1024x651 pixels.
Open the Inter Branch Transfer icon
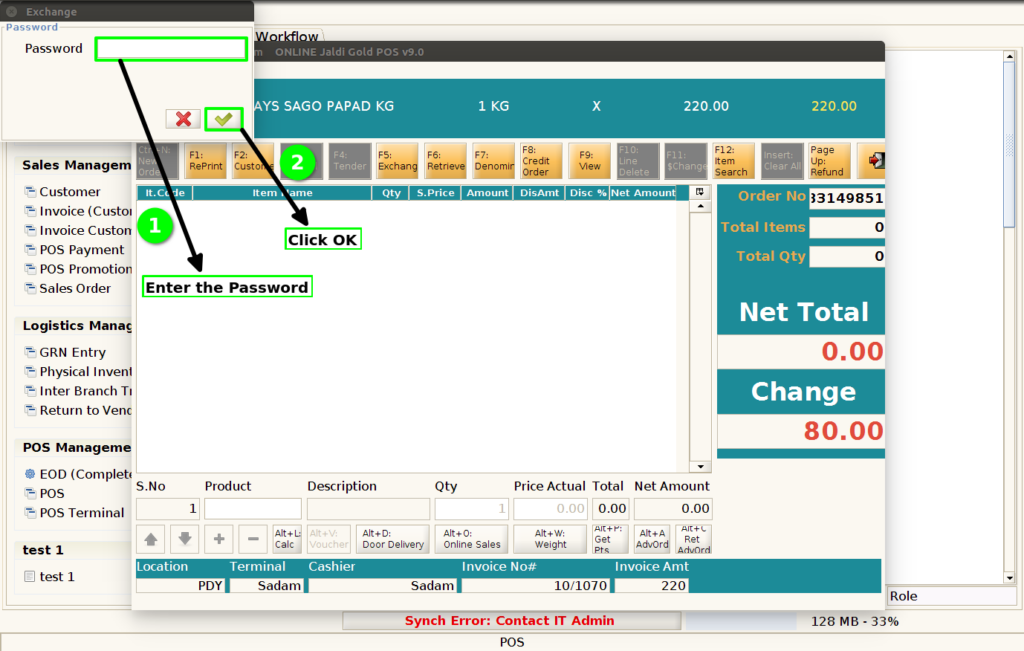coord(30,390)
